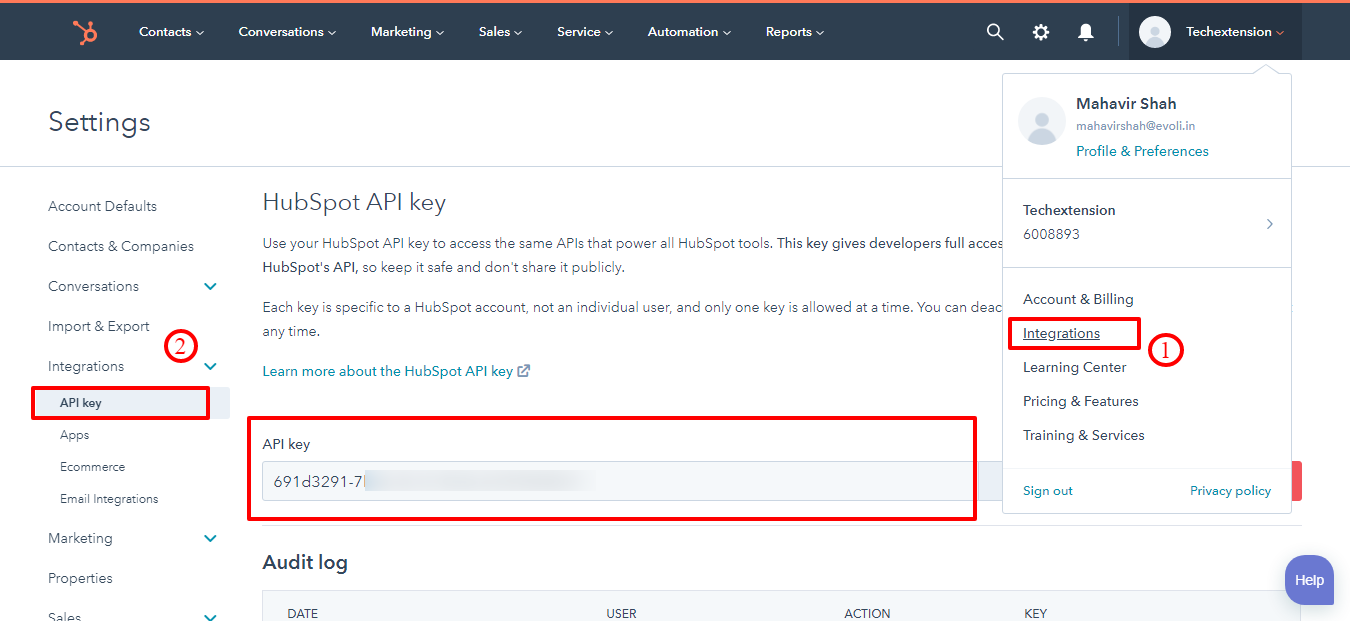The image size is (1350, 621).
Task: Open the Conversations navigation menu
Action: click(287, 32)
